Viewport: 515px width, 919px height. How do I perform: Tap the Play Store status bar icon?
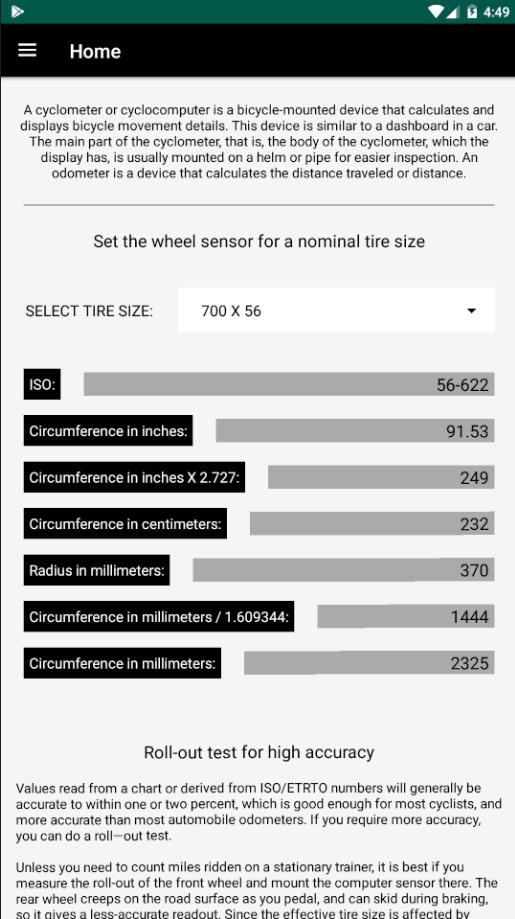coord(17,11)
